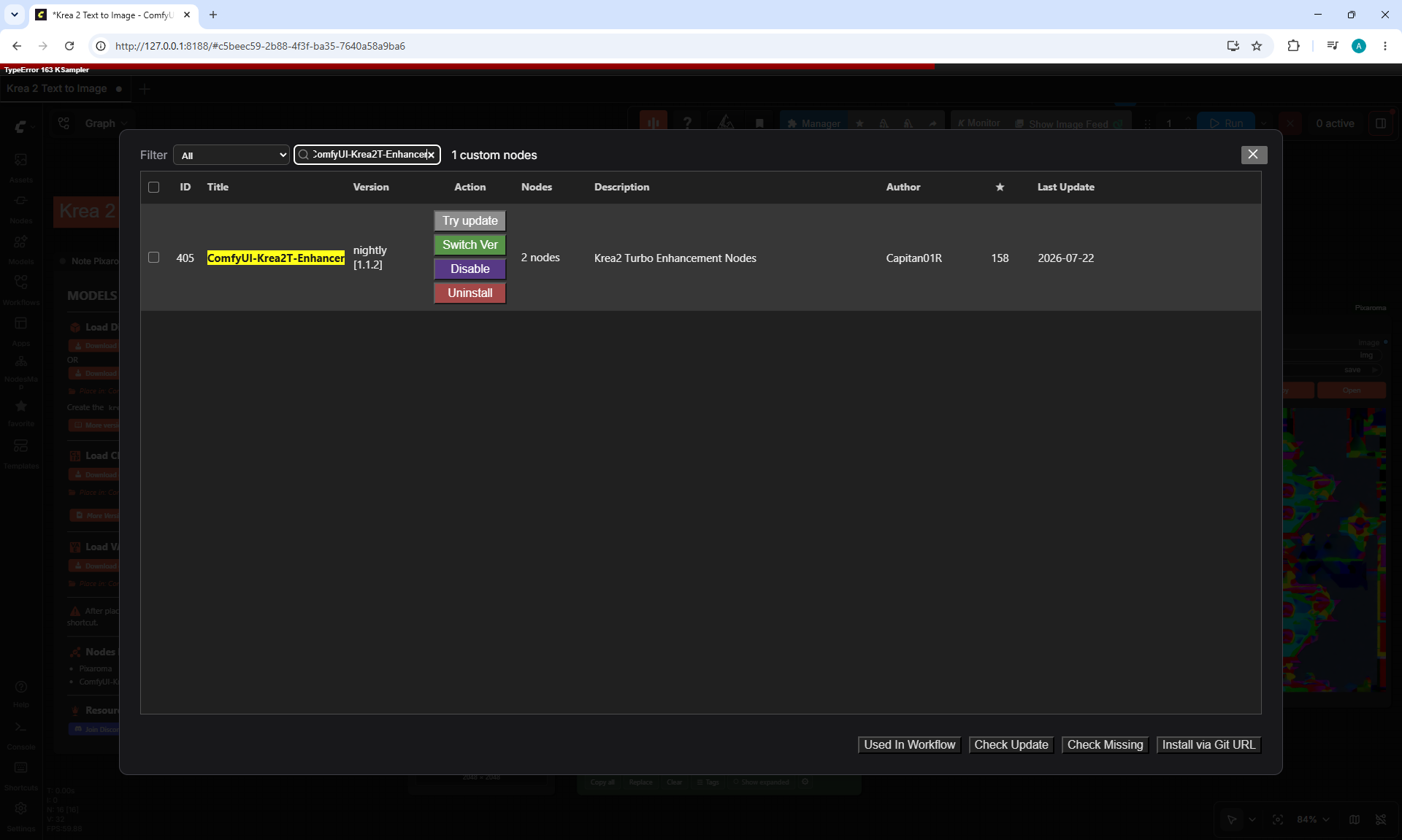This screenshot has height=840, width=1402.
Task: Click the Check Update button
Action: (1011, 744)
